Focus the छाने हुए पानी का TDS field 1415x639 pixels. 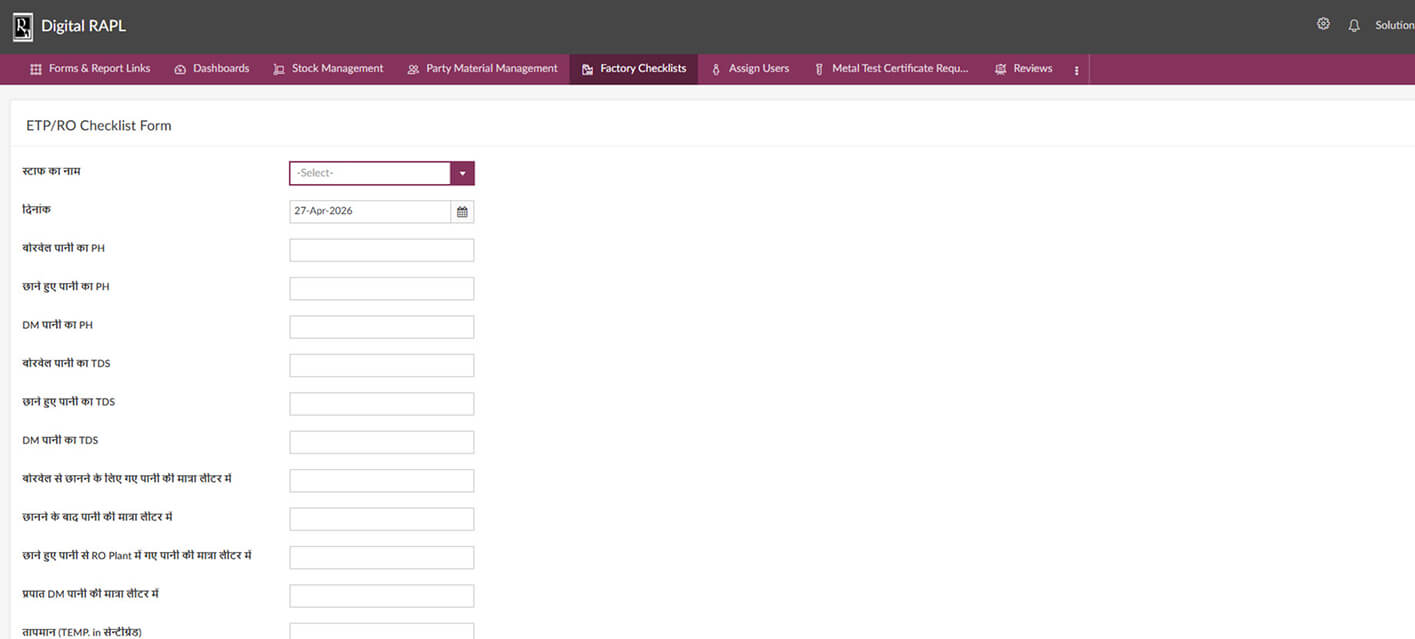click(382, 404)
